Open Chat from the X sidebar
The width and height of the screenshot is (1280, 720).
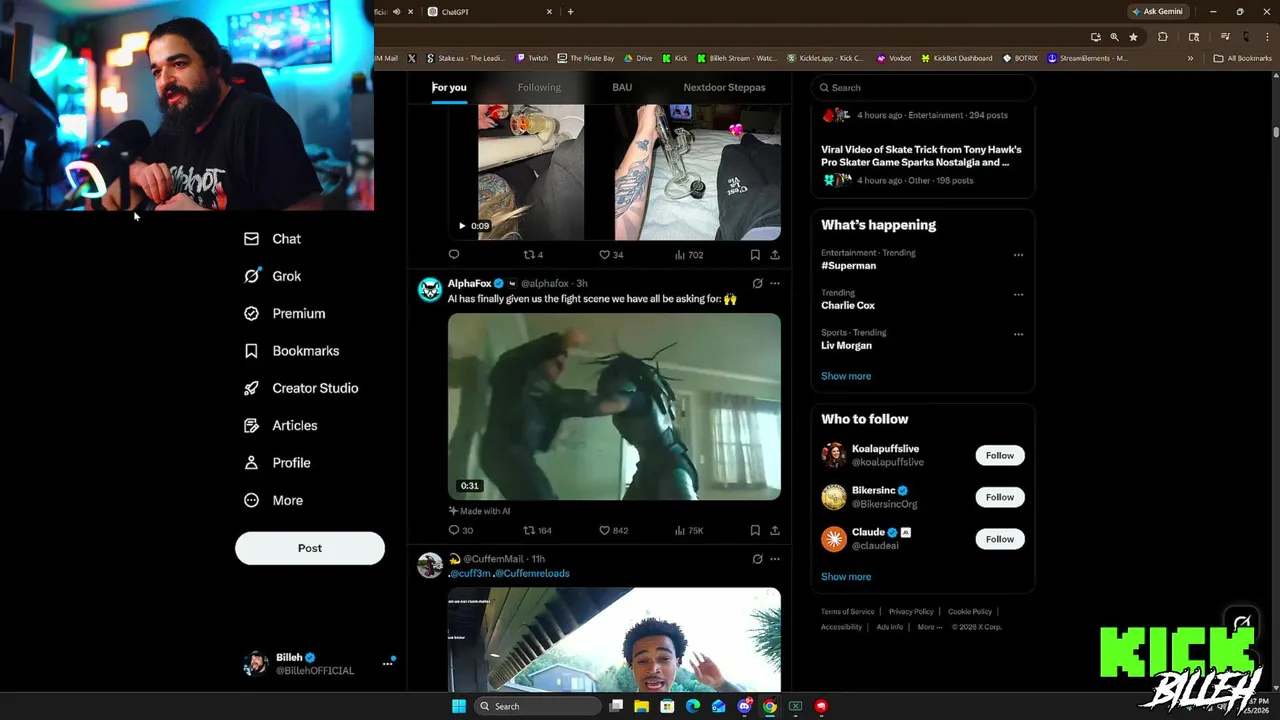tap(272, 239)
